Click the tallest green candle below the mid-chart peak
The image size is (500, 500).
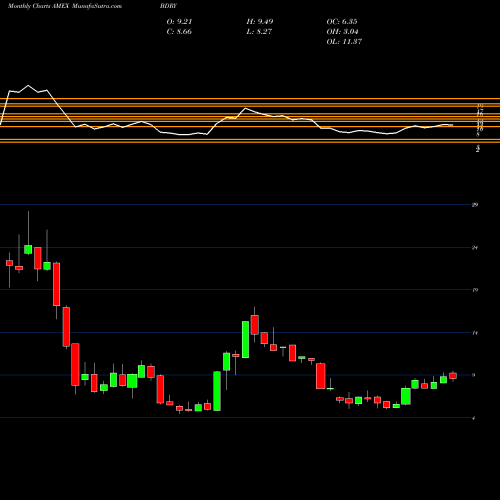pos(217,391)
